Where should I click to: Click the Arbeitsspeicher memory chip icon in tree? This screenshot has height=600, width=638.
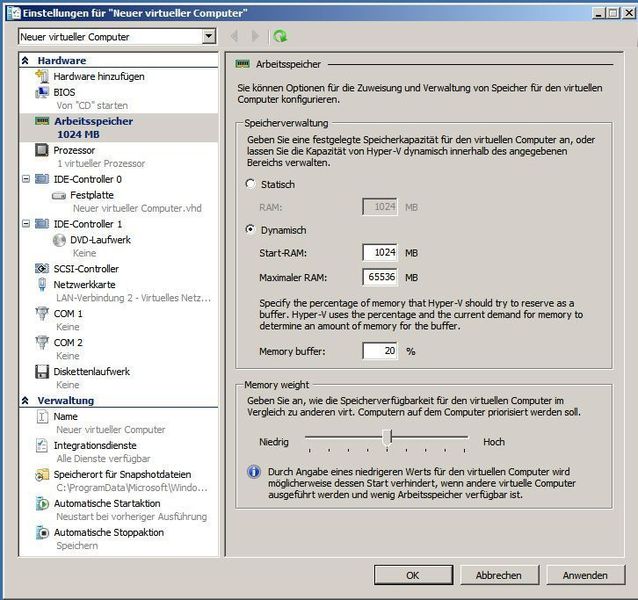click(42, 121)
